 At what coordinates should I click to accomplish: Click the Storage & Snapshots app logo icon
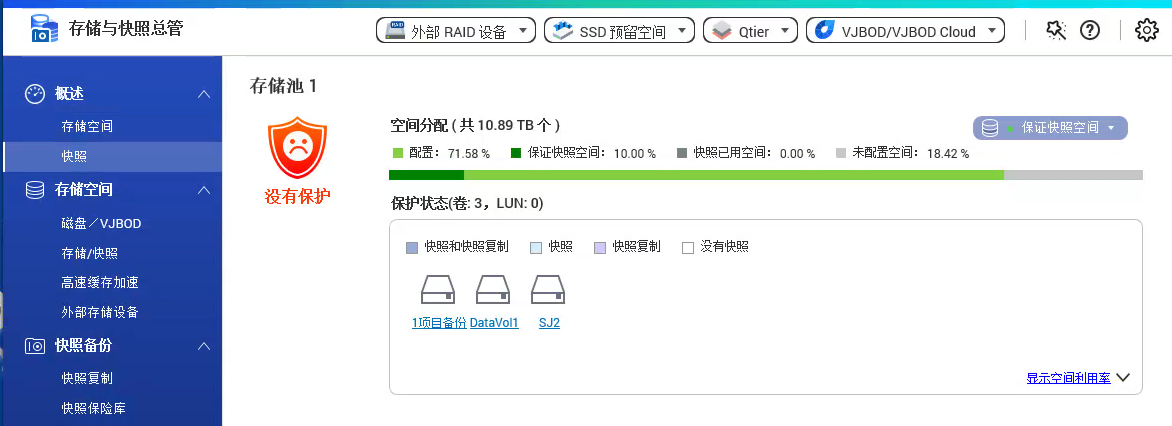44,28
